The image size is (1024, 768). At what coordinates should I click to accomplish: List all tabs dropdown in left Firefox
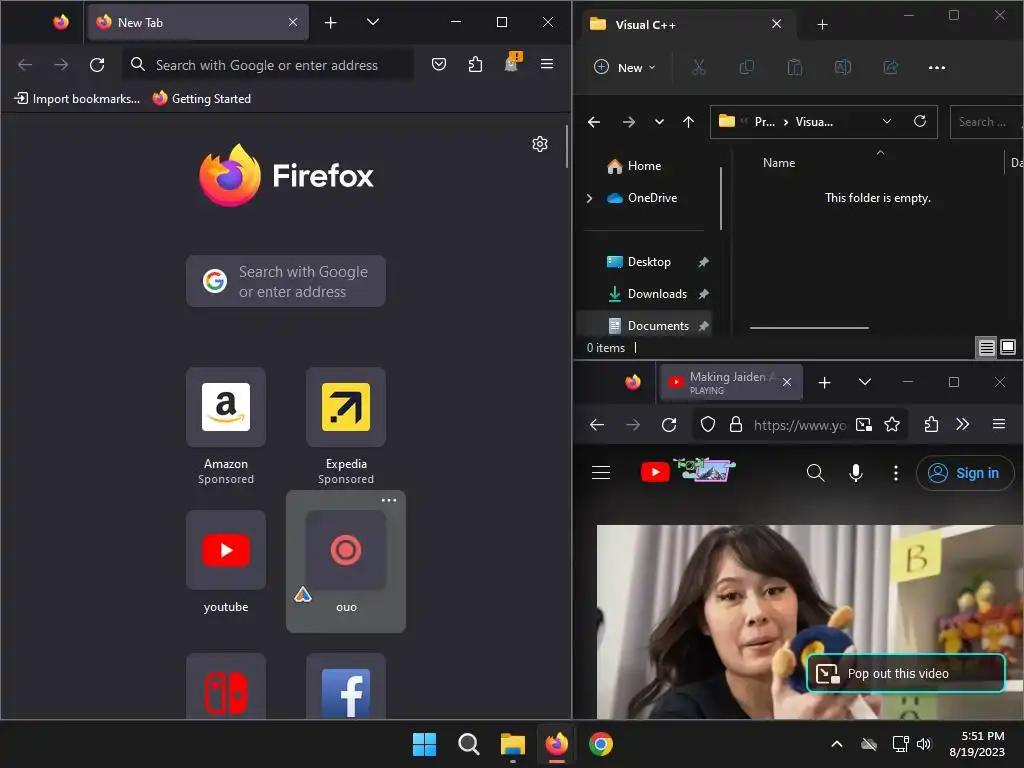point(373,22)
